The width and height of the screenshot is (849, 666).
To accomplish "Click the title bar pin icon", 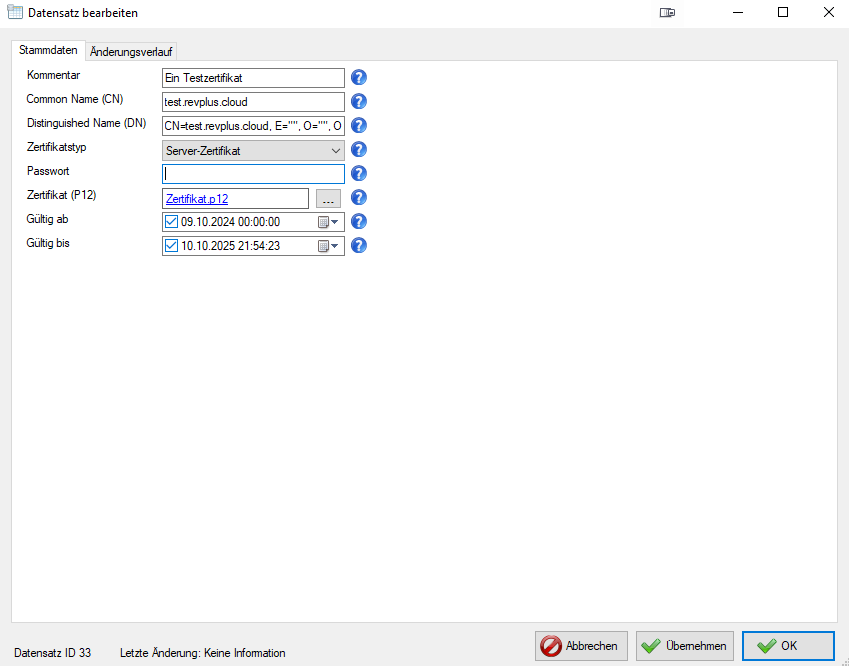I will tap(668, 13).
